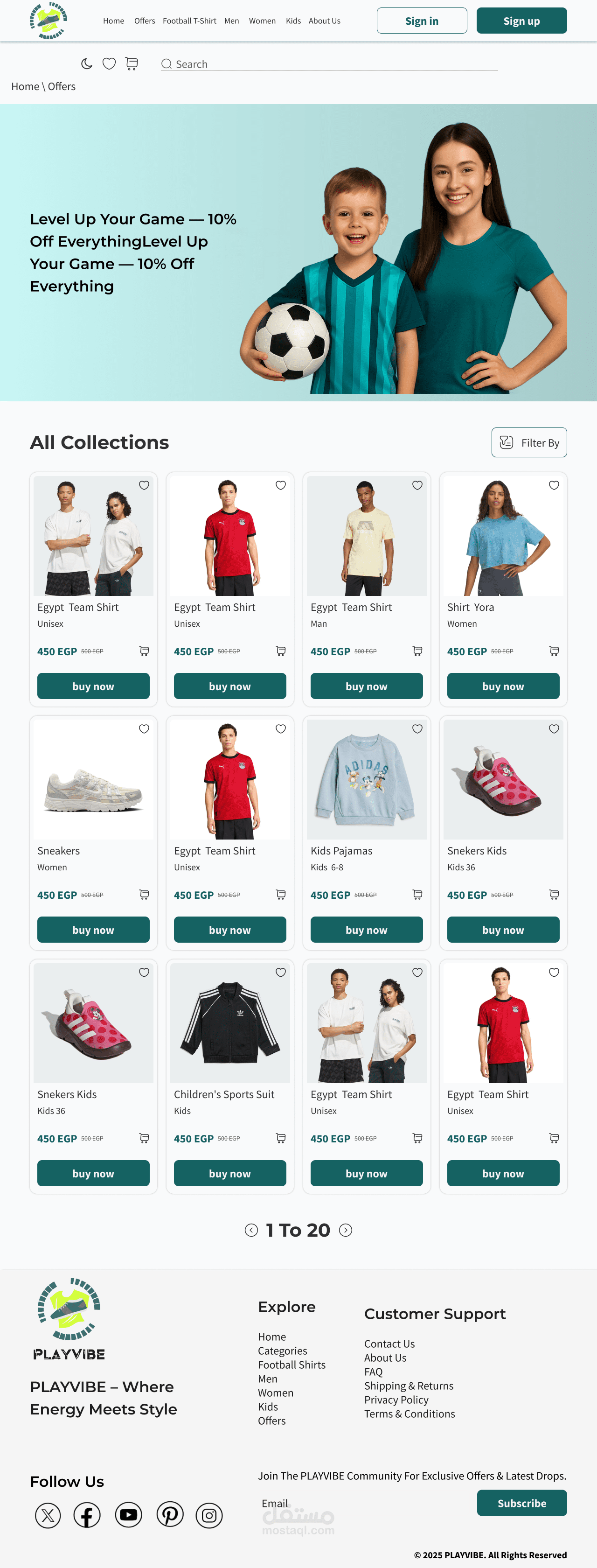The width and height of the screenshot is (597, 1568).
Task: Click buy now for Sneakers Women
Action: tap(93, 930)
